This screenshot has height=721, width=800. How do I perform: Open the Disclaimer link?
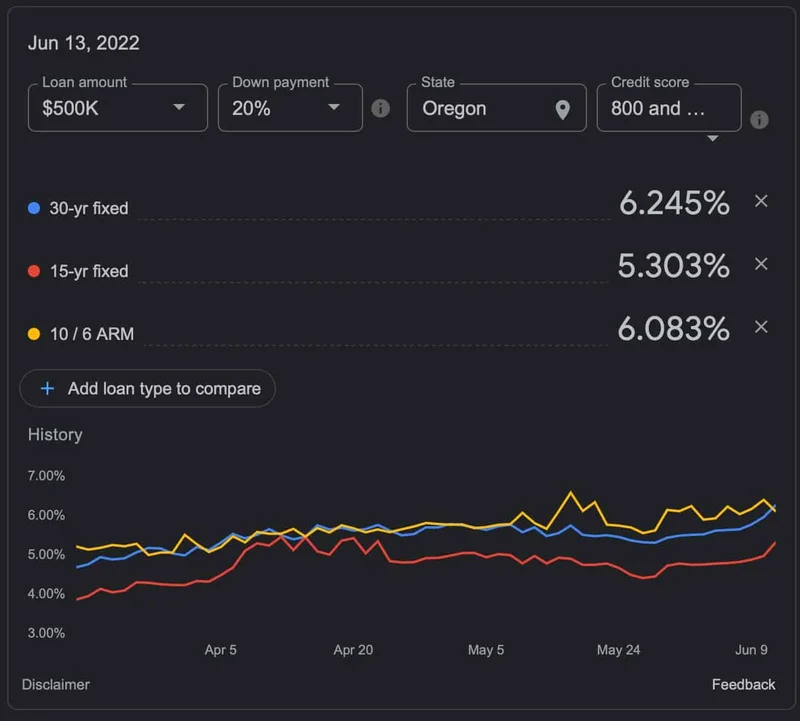coord(57,685)
